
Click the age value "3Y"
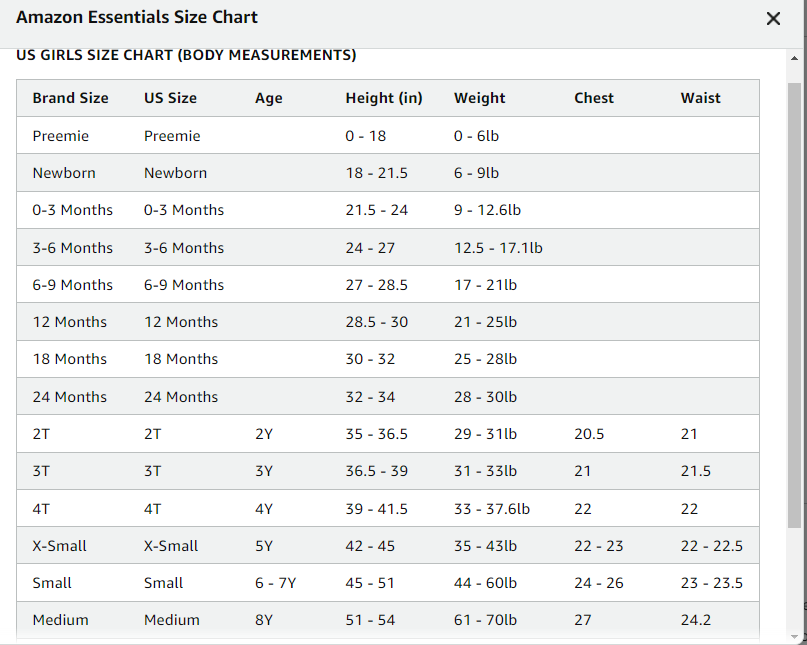(264, 471)
